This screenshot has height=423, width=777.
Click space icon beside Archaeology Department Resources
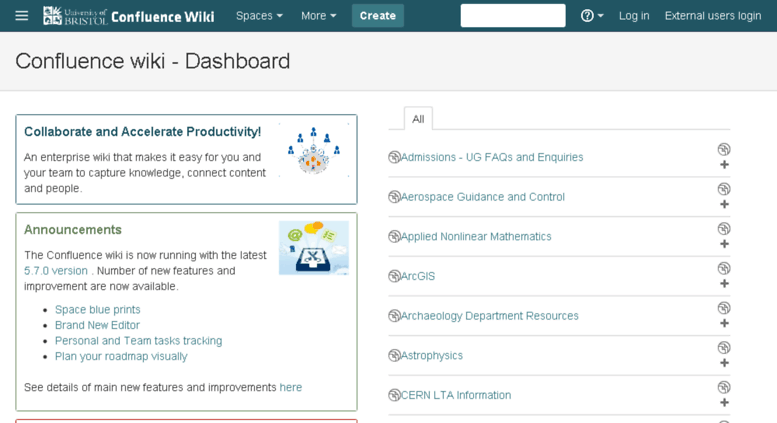point(394,316)
